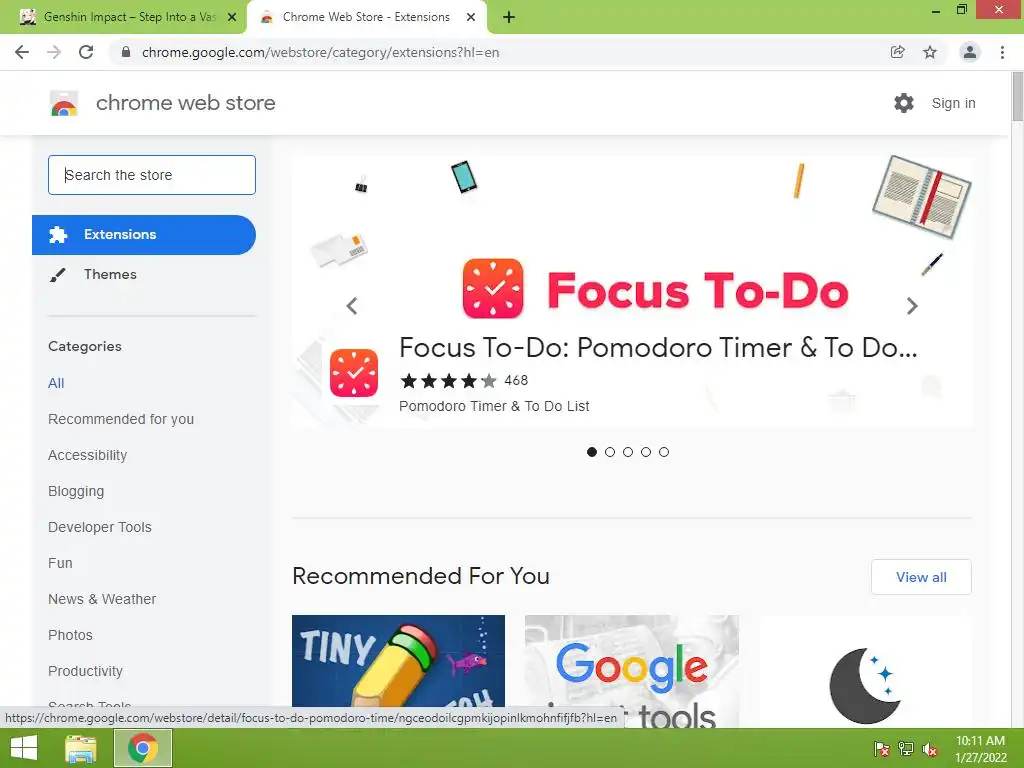Screen dimensions: 1024x768
Task: Choose the Photos category
Action: point(71,635)
